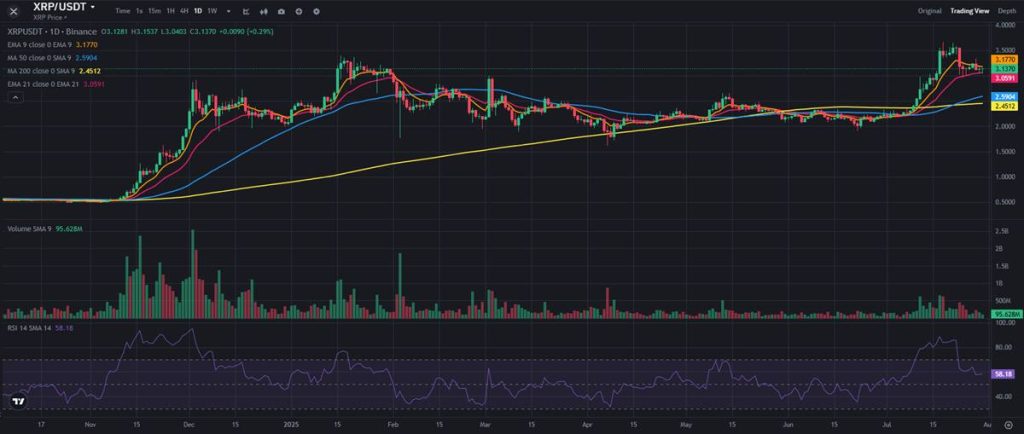The width and height of the screenshot is (1024, 434).
Task: Click the pink 3.0591 price label
Action: pos(1002,78)
